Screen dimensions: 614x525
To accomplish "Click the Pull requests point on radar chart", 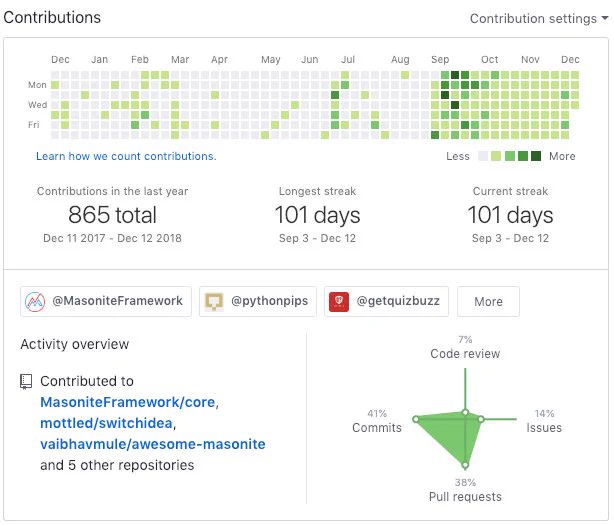I will coord(465,465).
